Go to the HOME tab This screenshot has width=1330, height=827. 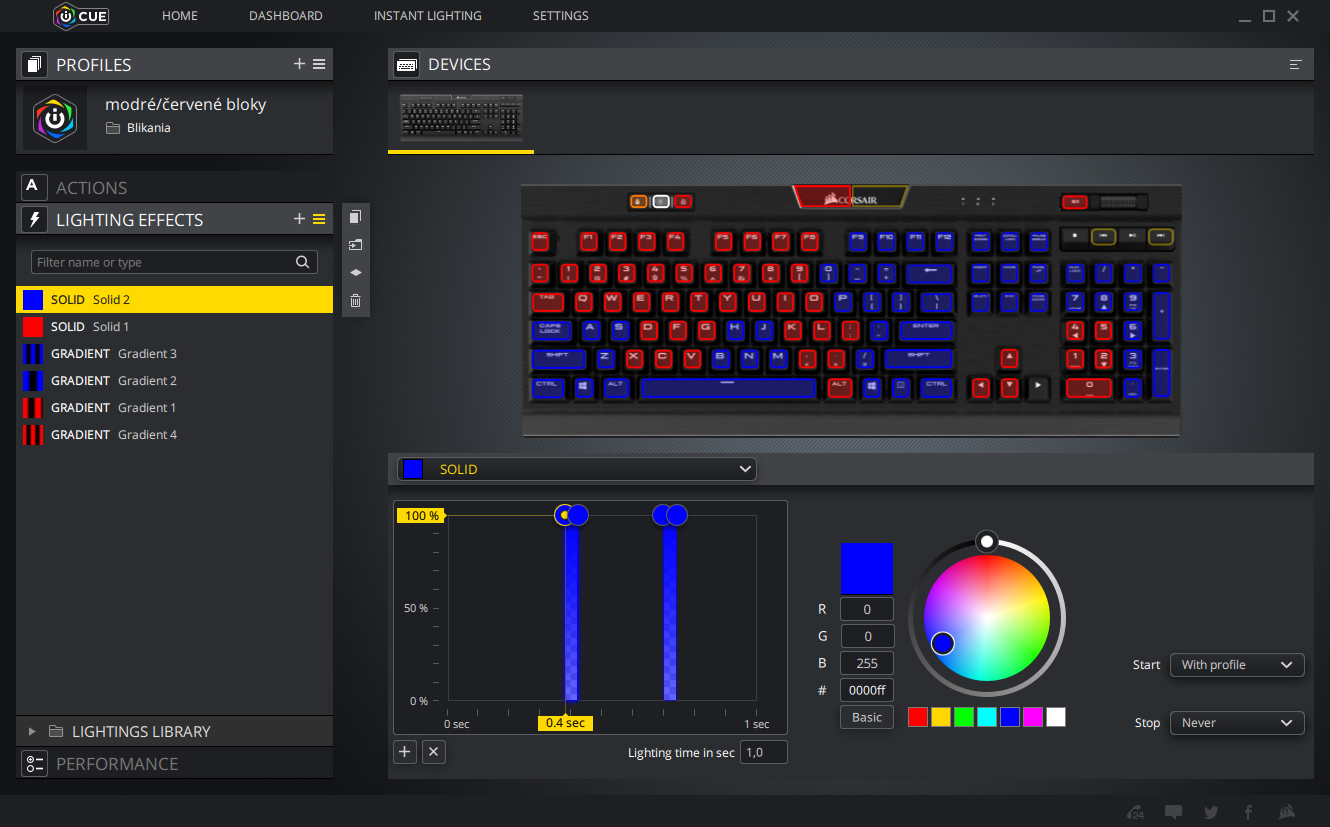[x=180, y=16]
